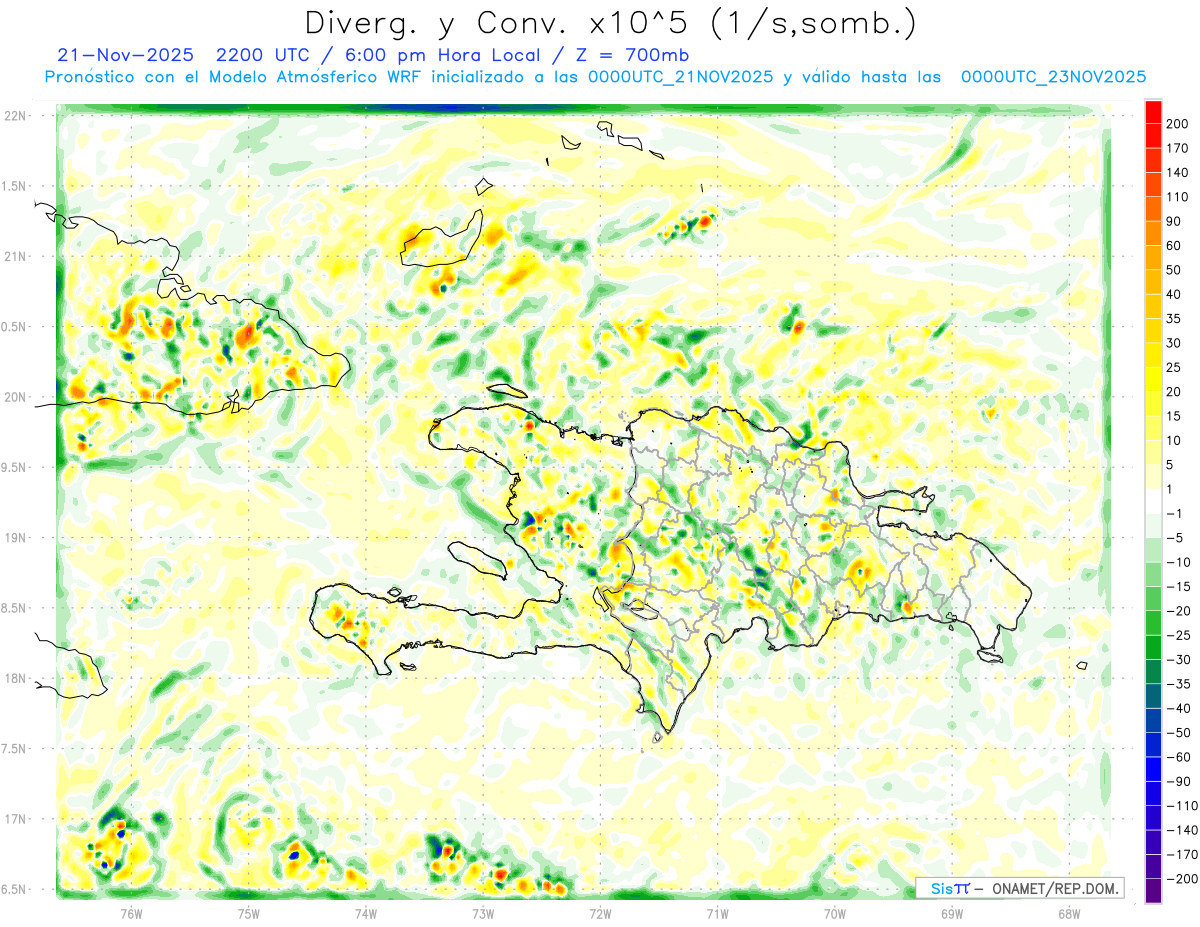Click the "7.5N" latitude label
Viewport: 1200px width, 927px height.
click(13, 749)
